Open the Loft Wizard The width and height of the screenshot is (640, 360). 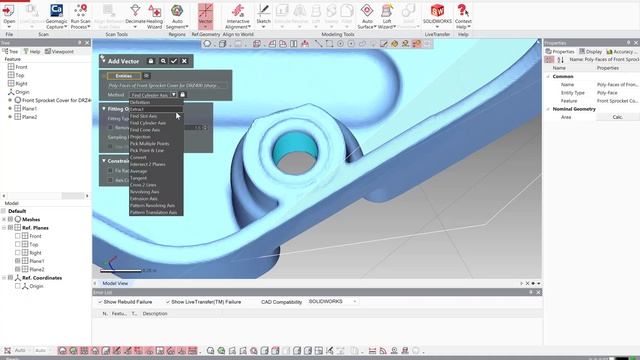387,16
